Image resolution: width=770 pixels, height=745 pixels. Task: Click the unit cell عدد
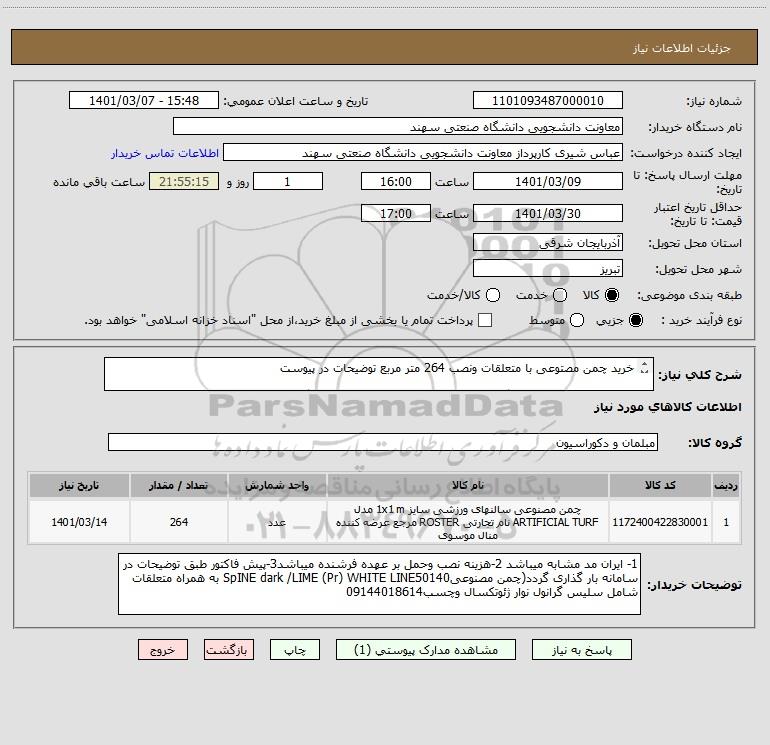coord(277,522)
